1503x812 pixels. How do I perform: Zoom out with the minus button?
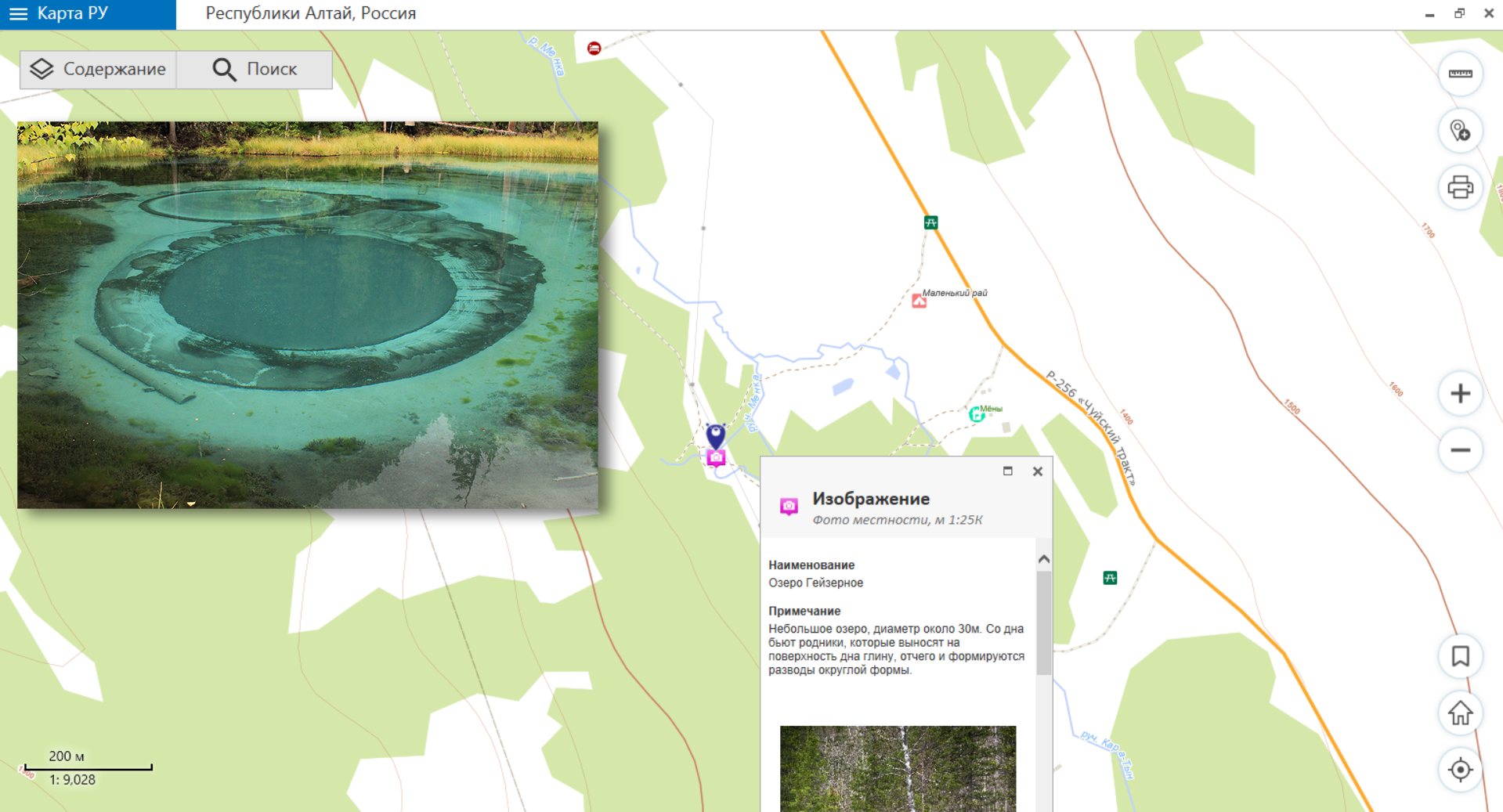1460,450
